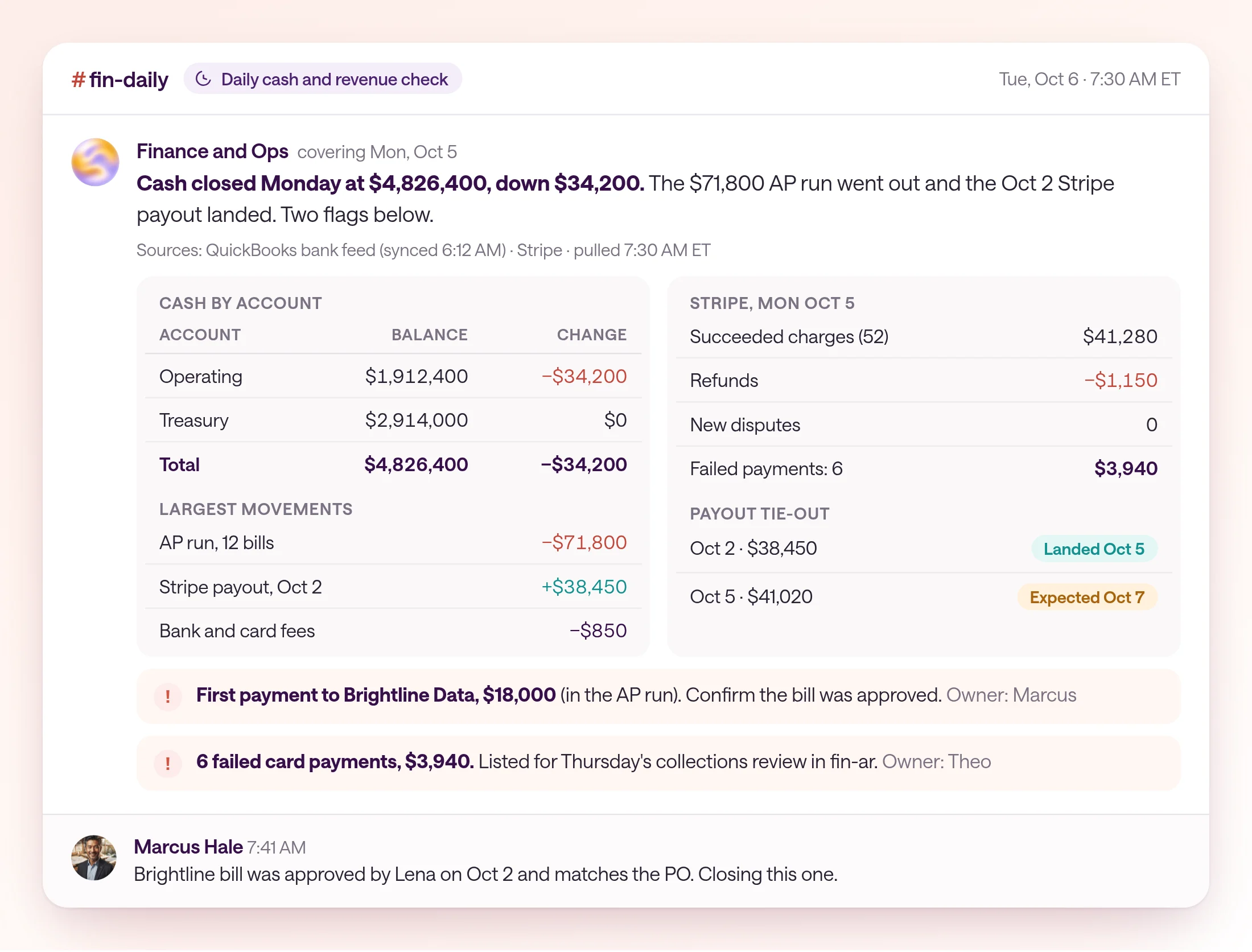Click the −$1,150 refunds amount

(x=1121, y=381)
